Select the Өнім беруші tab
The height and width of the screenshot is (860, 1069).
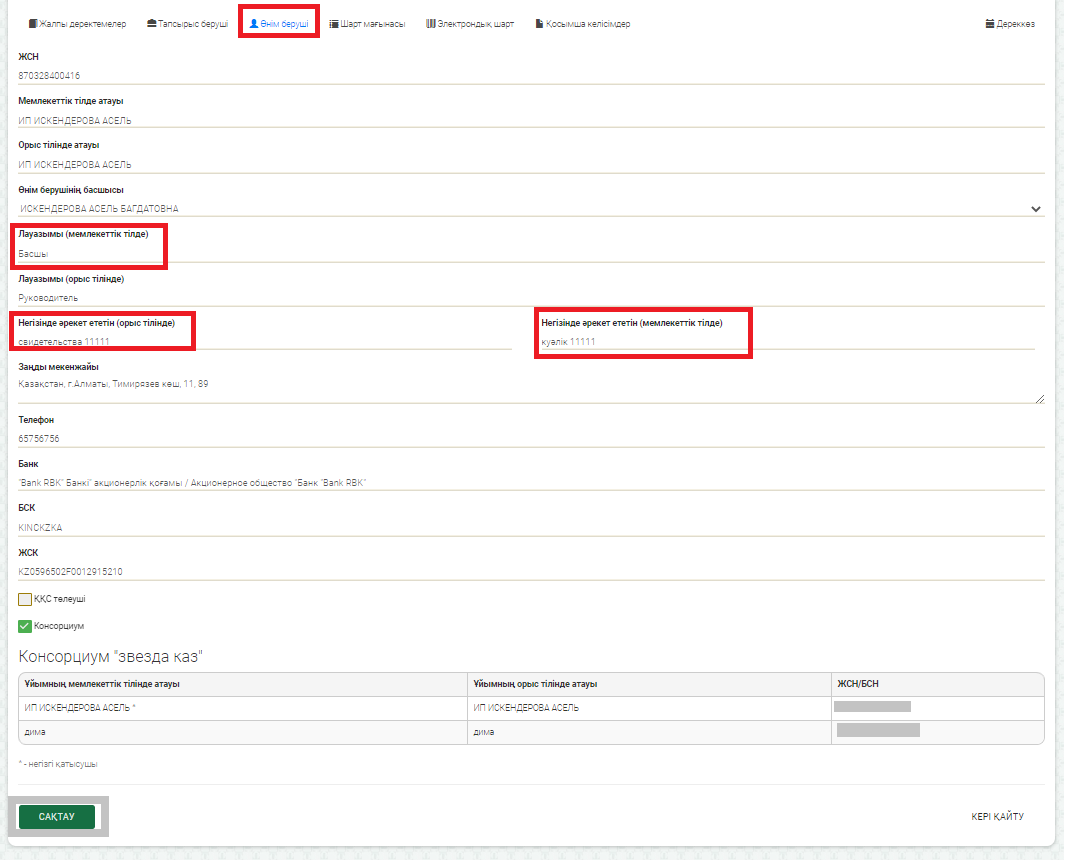(279, 23)
